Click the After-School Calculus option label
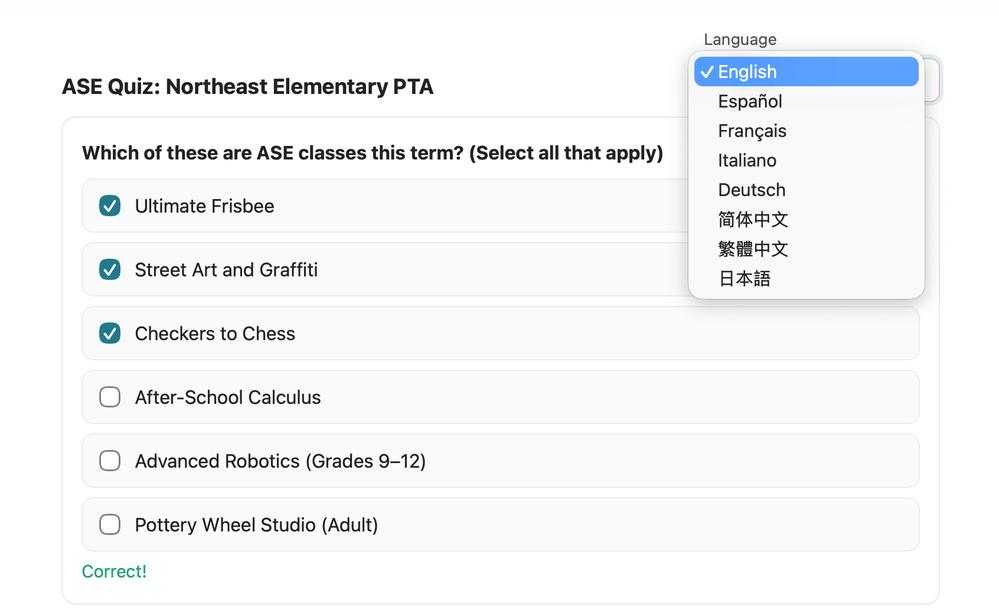Screen dimensions: 999x613 coord(228,397)
